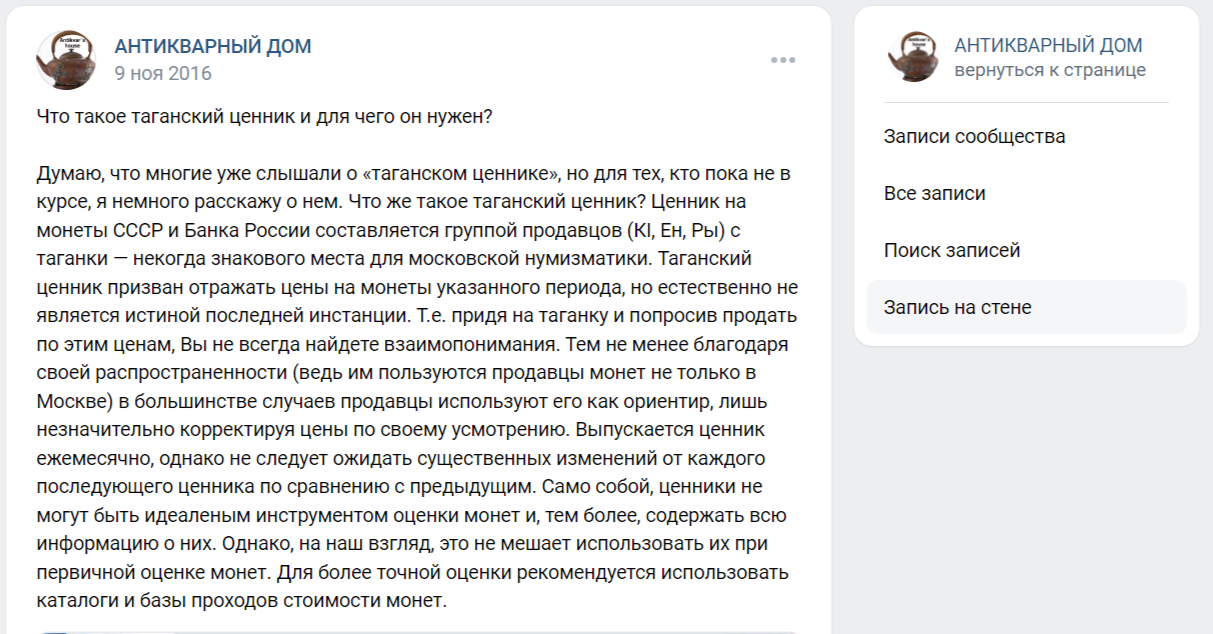Image resolution: width=1213 pixels, height=634 pixels.
Task: Switch to Все записи in the sidebar
Action: (934, 193)
